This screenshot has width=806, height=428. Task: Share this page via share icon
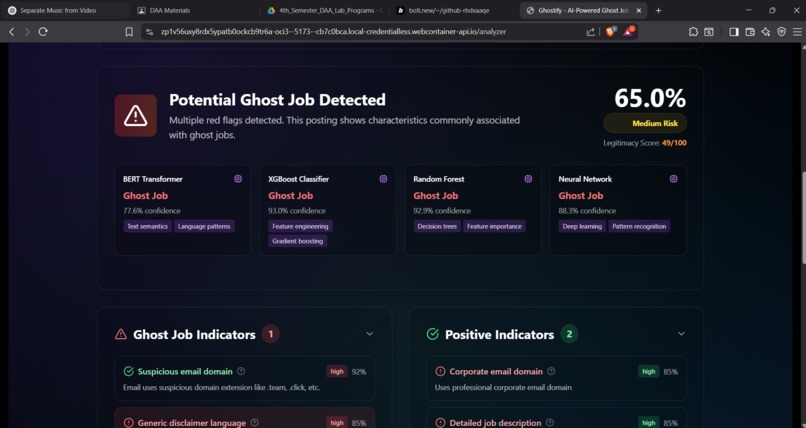(591, 32)
